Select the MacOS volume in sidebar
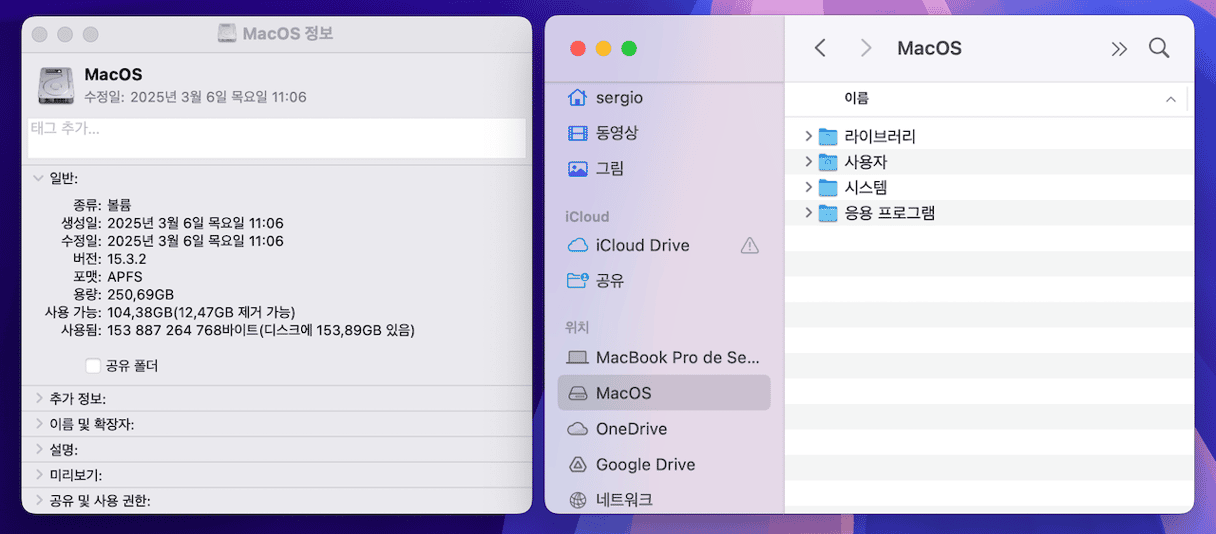This screenshot has height=534, width=1216. (664, 393)
